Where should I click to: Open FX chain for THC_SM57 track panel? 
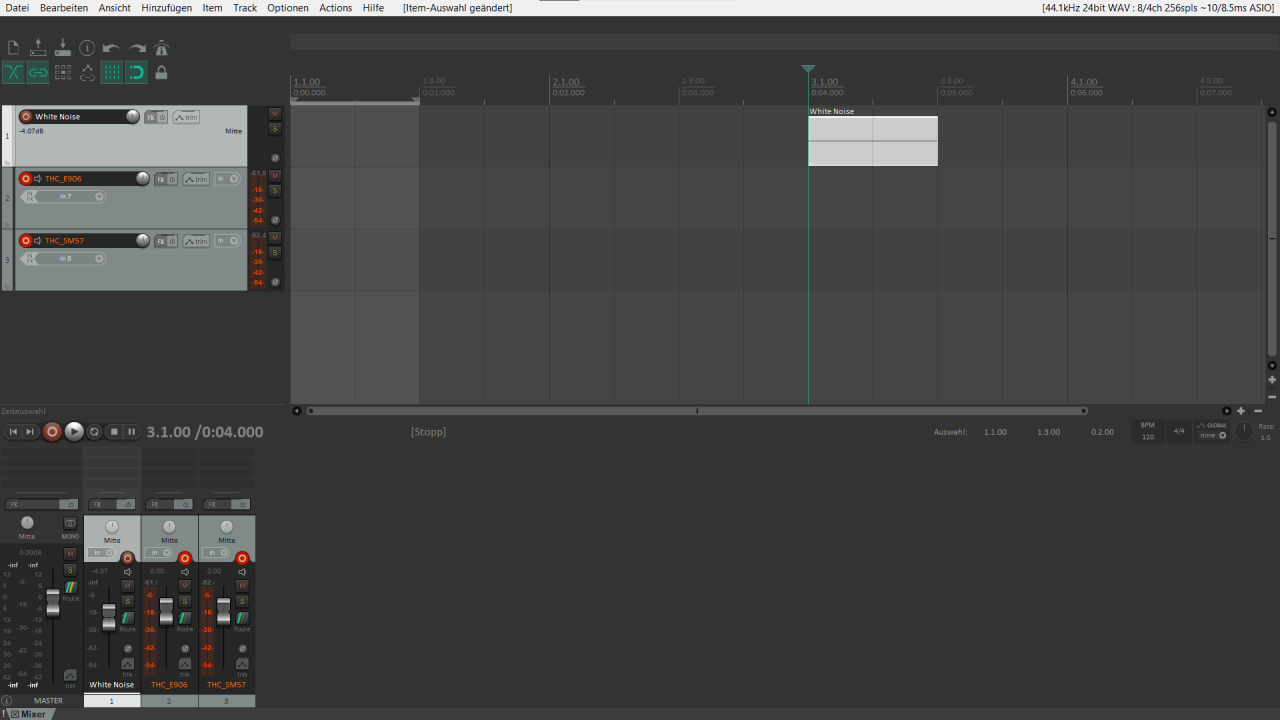160,241
